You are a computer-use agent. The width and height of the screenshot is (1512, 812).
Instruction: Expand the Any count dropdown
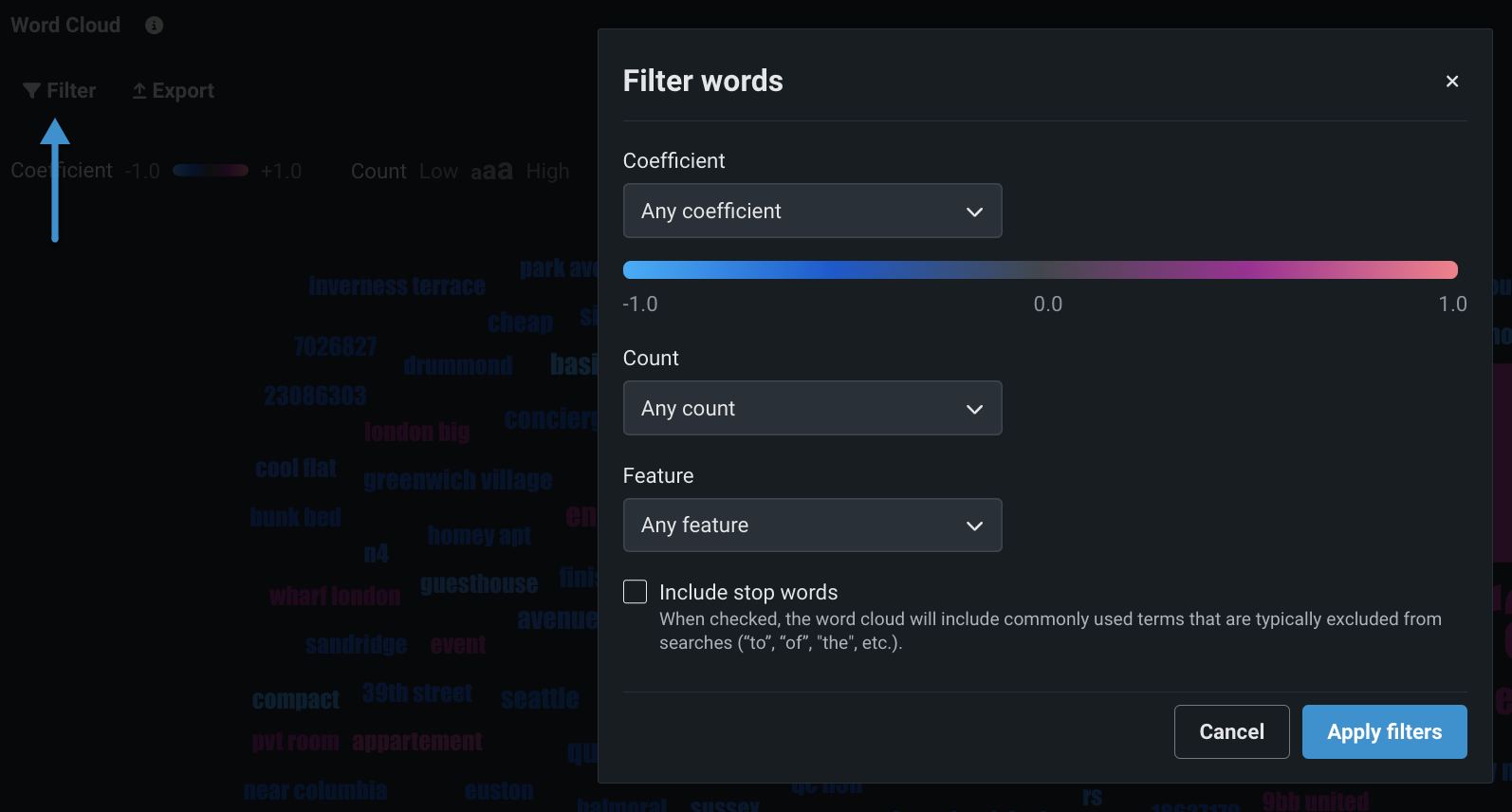812,408
